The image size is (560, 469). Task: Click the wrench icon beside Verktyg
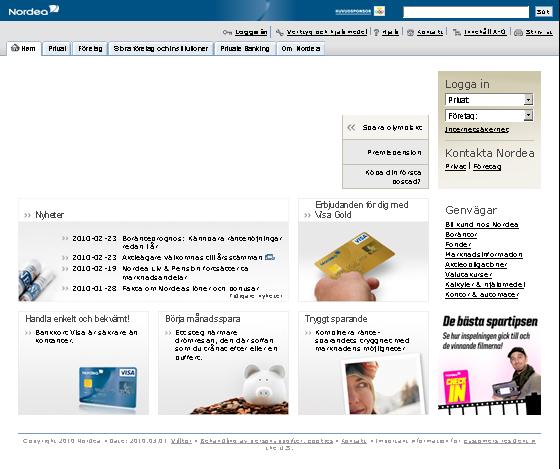pos(280,32)
